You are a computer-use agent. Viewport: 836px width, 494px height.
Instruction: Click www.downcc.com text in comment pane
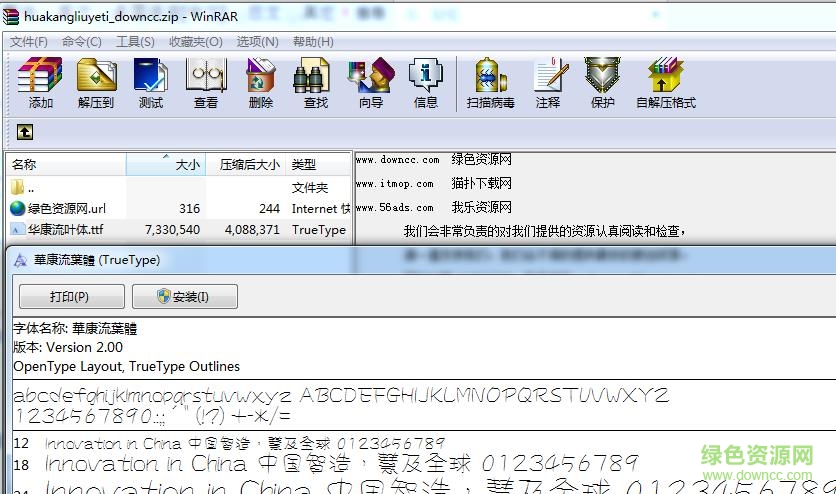[398, 159]
